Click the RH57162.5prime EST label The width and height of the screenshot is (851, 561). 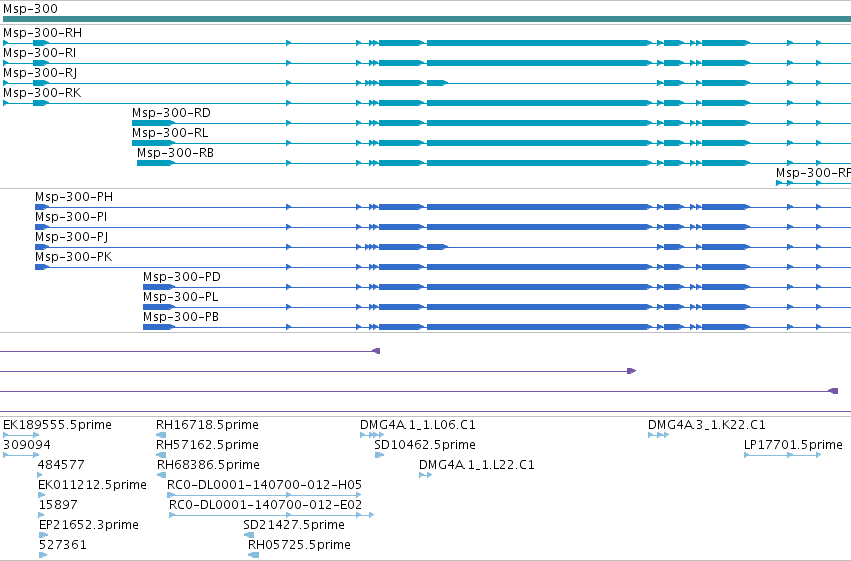[x=207, y=445]
